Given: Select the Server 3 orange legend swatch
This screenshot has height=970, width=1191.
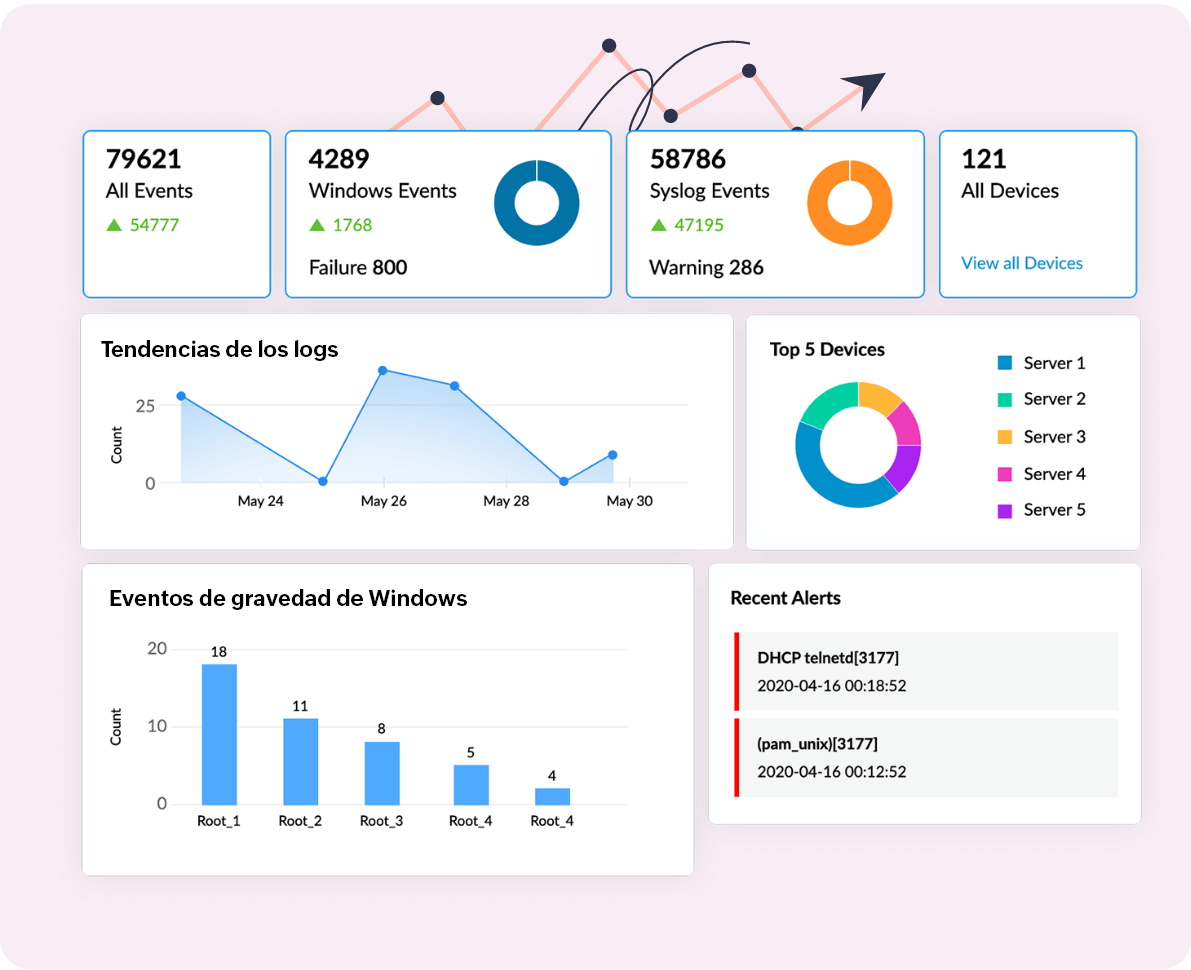Looking at the screenshot, I should tap(1004, 437).
